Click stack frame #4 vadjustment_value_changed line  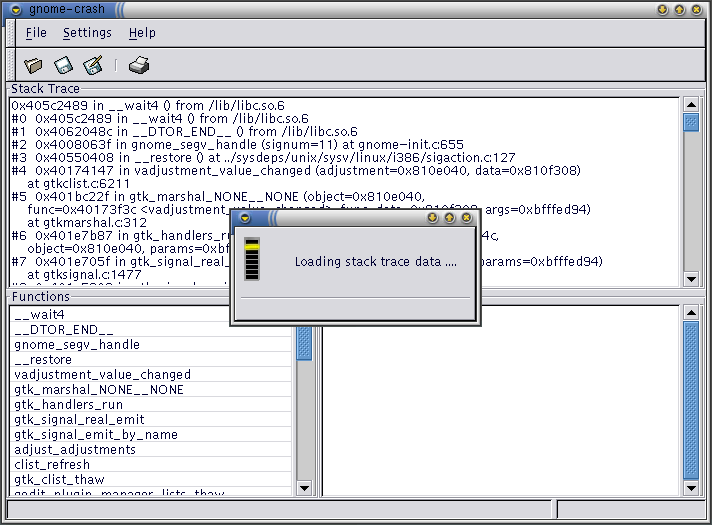point(296,171)
